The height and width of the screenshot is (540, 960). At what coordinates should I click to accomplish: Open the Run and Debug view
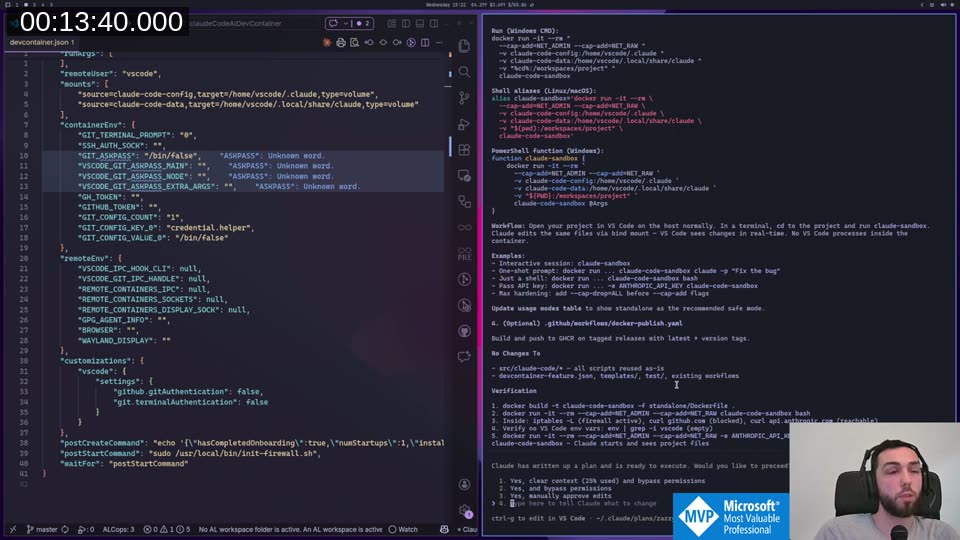(465, 124)
